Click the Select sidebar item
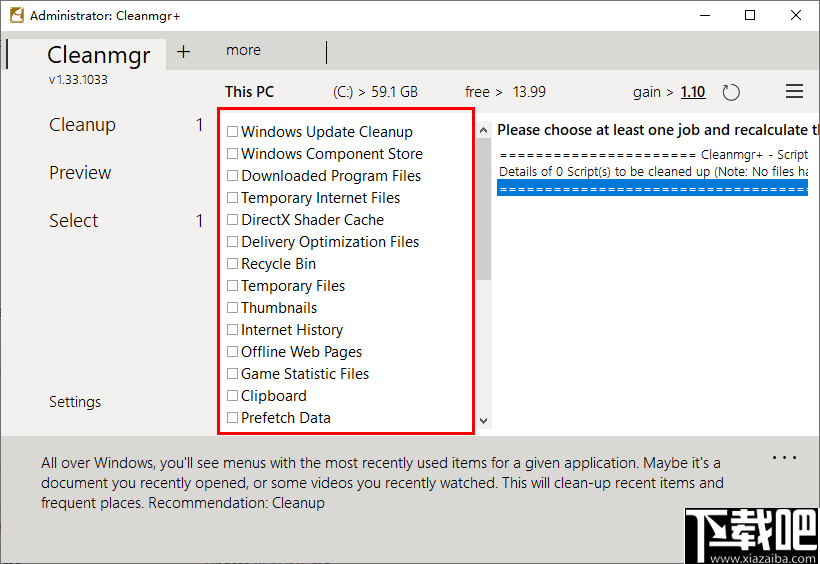Screen dimensions: 820x564 coord(73,221)
